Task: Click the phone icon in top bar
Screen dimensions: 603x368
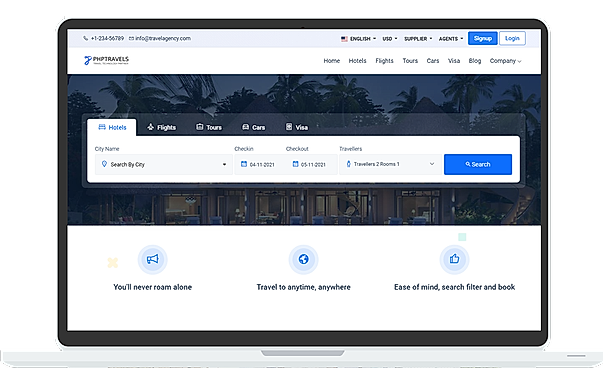Action: click(x=85, y=38)
